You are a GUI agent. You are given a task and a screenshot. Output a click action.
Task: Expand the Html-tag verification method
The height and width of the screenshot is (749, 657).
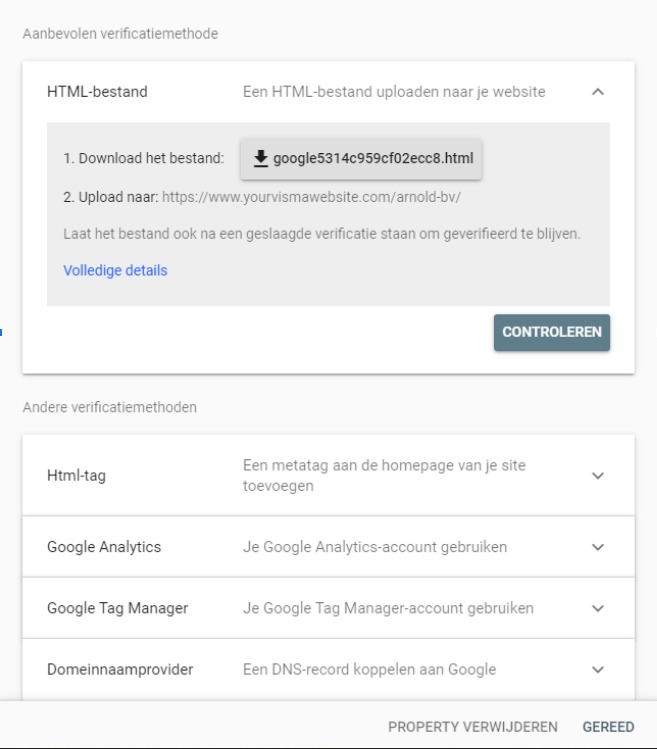[x=598, y=476]
